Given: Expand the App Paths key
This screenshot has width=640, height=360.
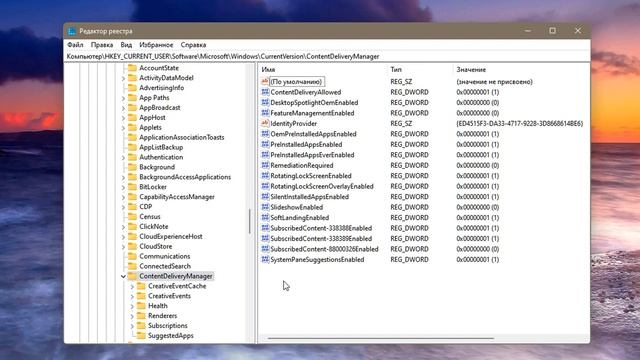Looking at the screenshot, I should [x=123, y=98].
